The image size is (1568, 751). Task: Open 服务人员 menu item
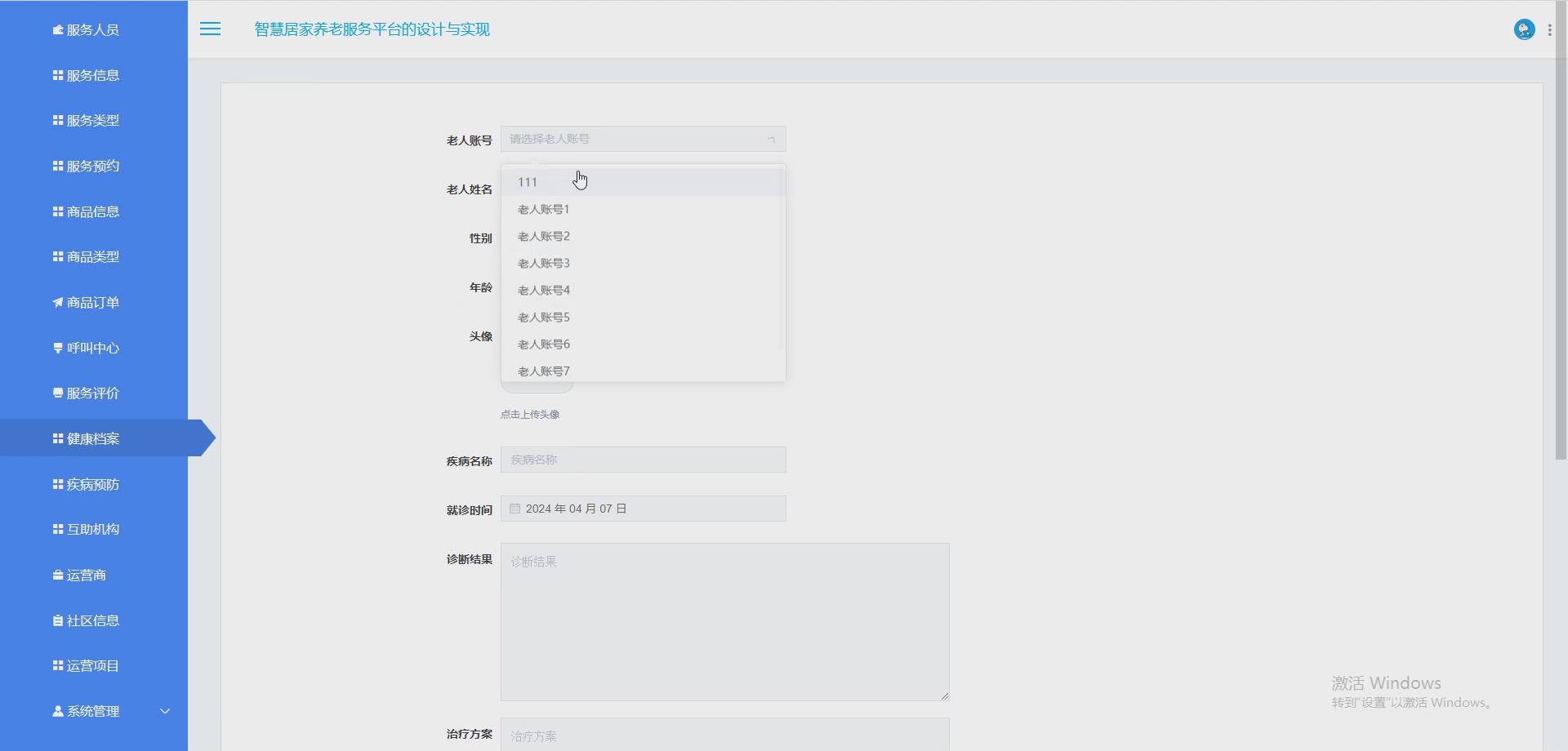click(x=94, y=30)
